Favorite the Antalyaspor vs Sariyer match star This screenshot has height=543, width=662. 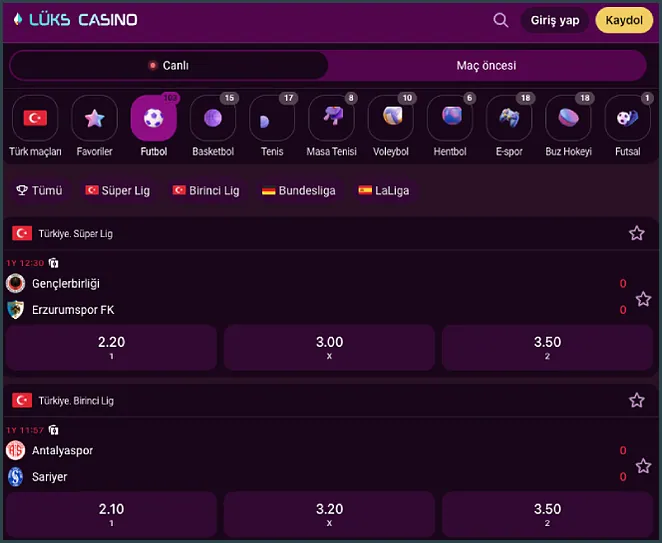(x=643, y=466)
